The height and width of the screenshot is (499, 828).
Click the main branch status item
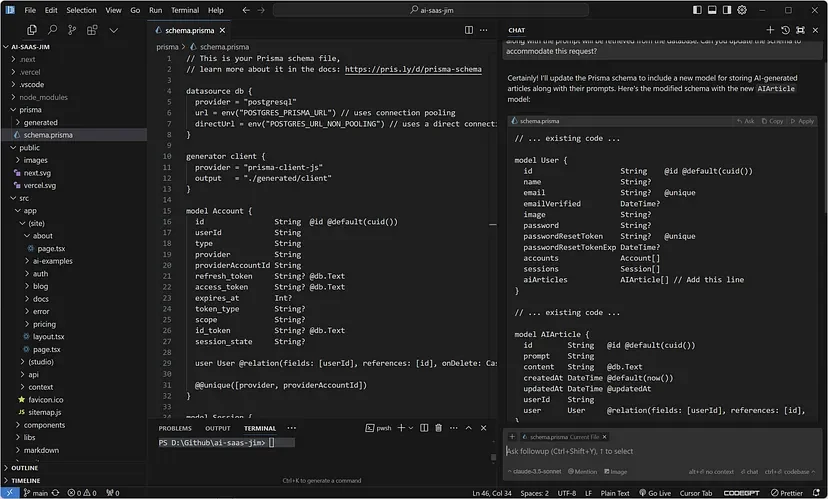(x=35, y=493)
